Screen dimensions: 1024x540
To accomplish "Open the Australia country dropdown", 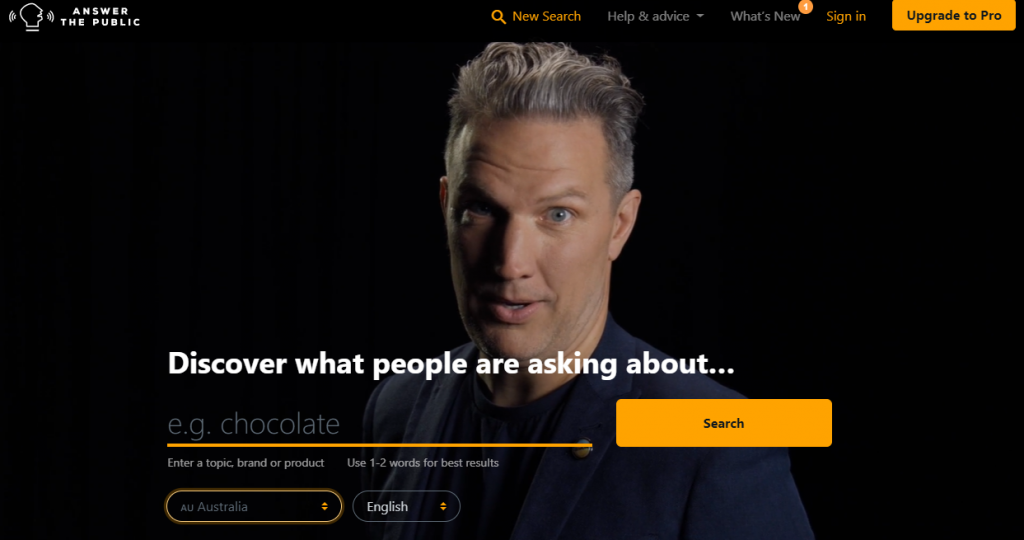I will (254, 507).
